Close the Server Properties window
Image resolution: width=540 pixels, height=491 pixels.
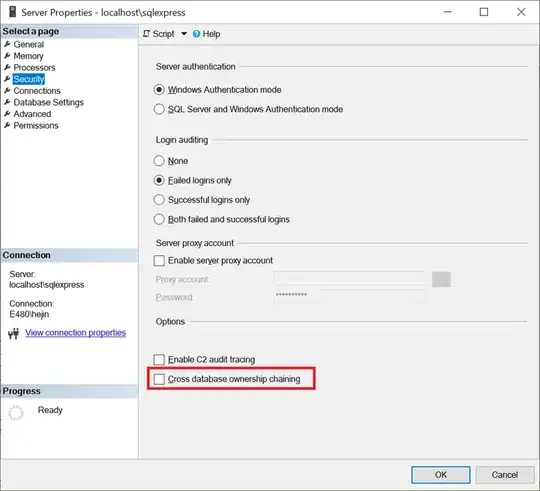pyautogui.click(x=521, y=12)
